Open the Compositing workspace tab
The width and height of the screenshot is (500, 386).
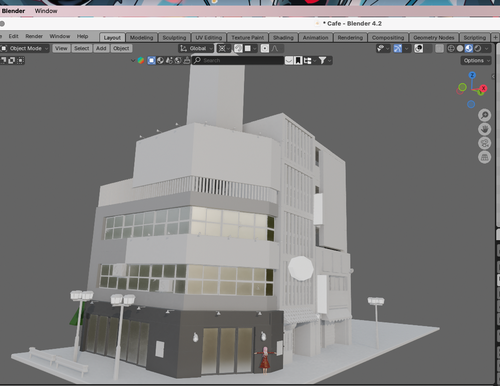click(388, 38)
